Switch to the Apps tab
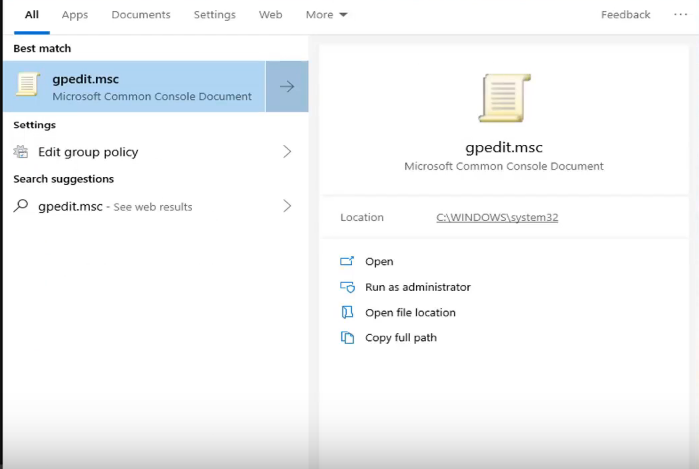The image size is (699, 469). (75, 15)
